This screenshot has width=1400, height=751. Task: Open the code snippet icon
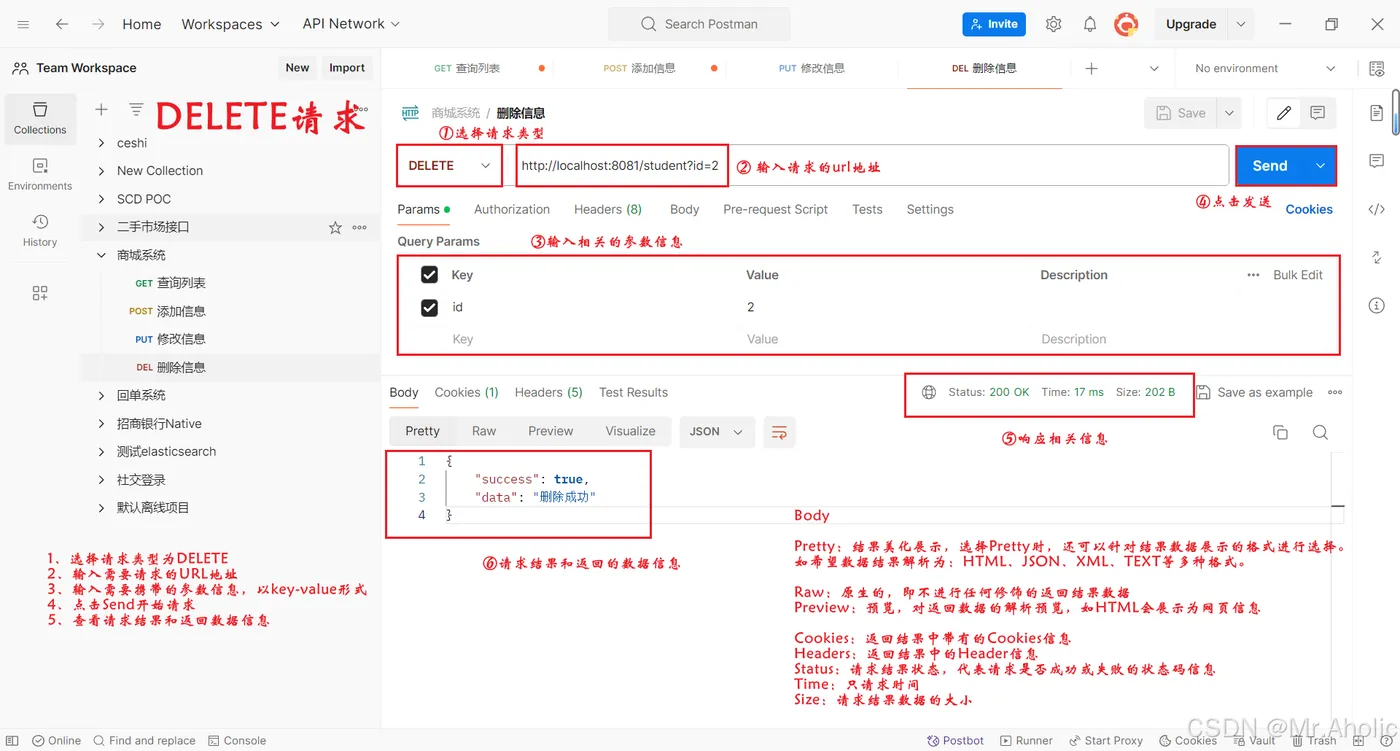point(1377,209)
